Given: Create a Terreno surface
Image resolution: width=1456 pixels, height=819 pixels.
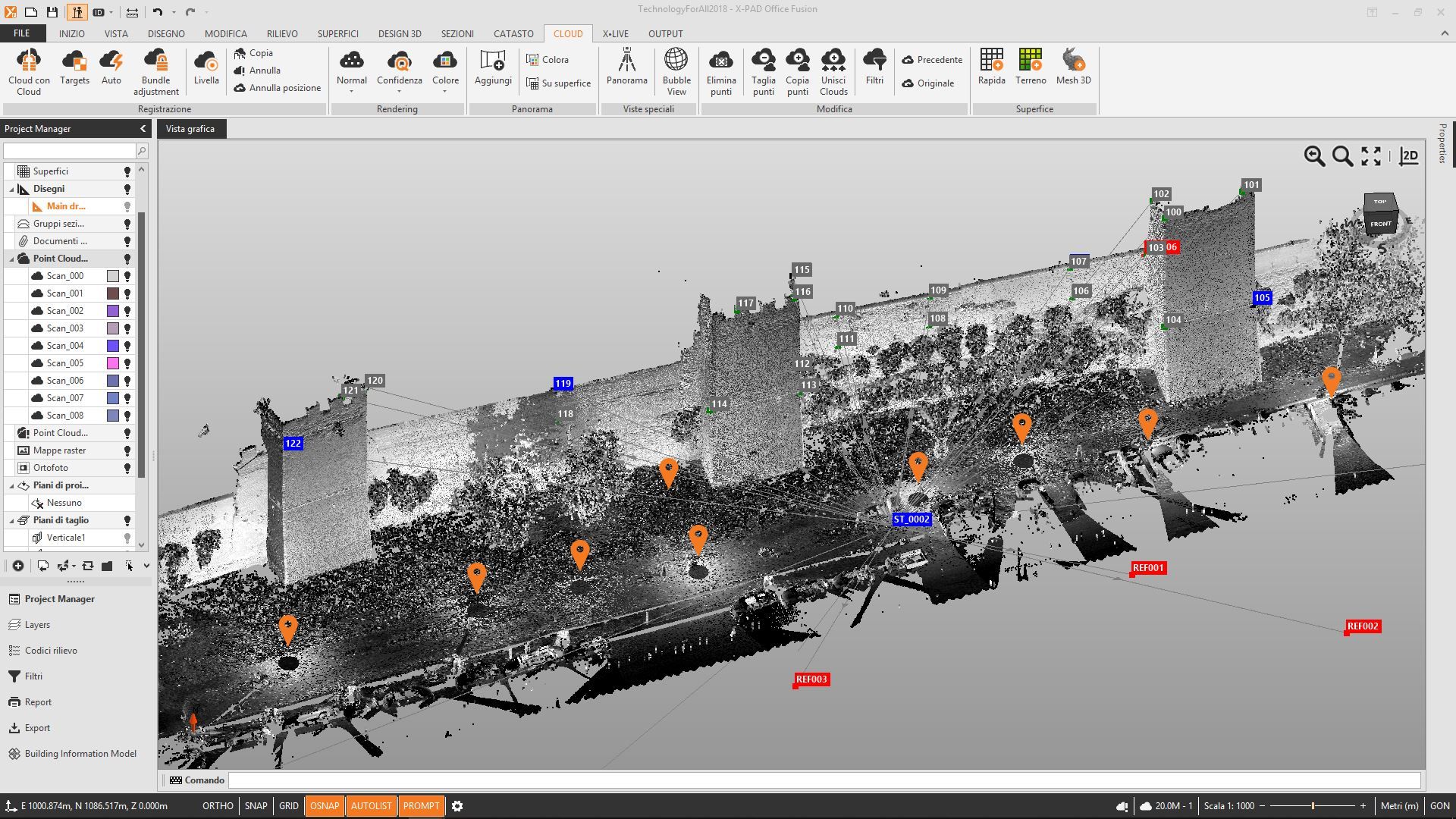Looking at the screenshot, I should (1031, 68).
